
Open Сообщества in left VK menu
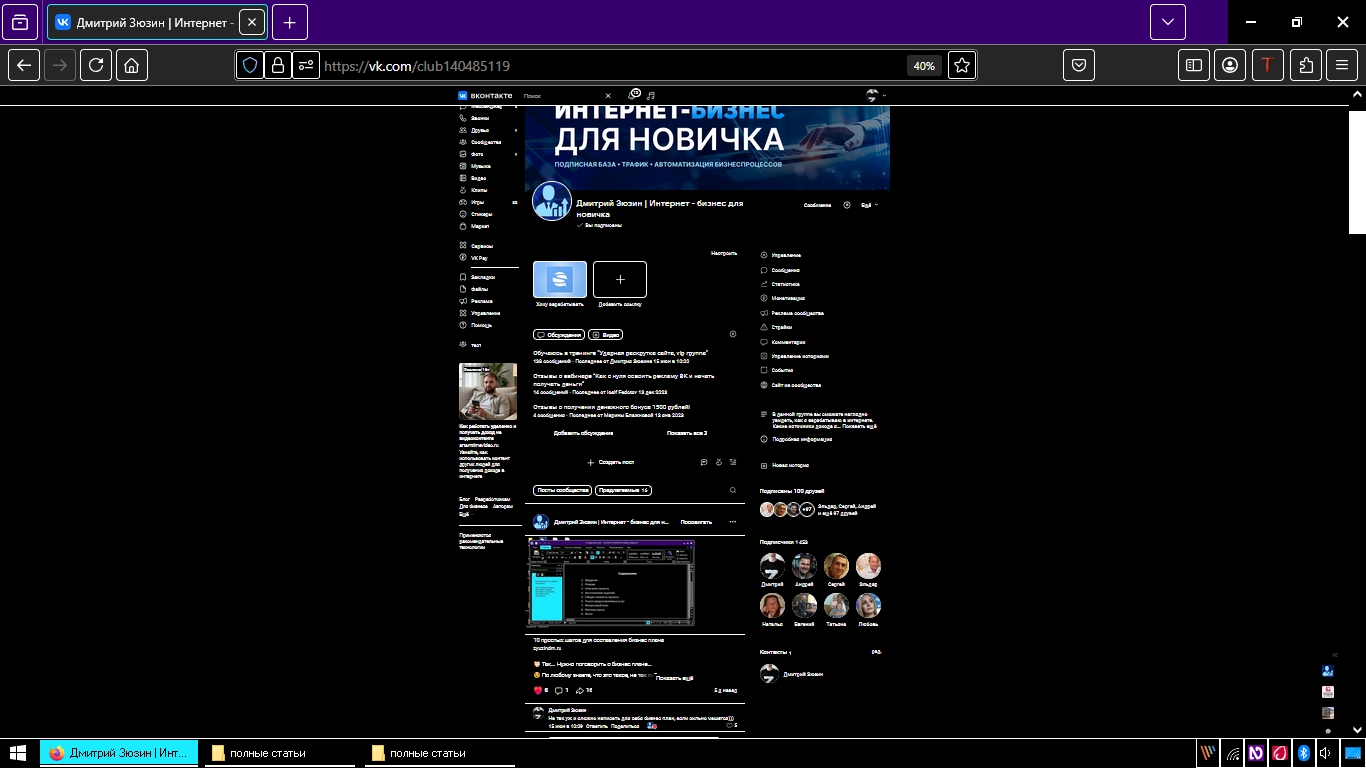488,142
